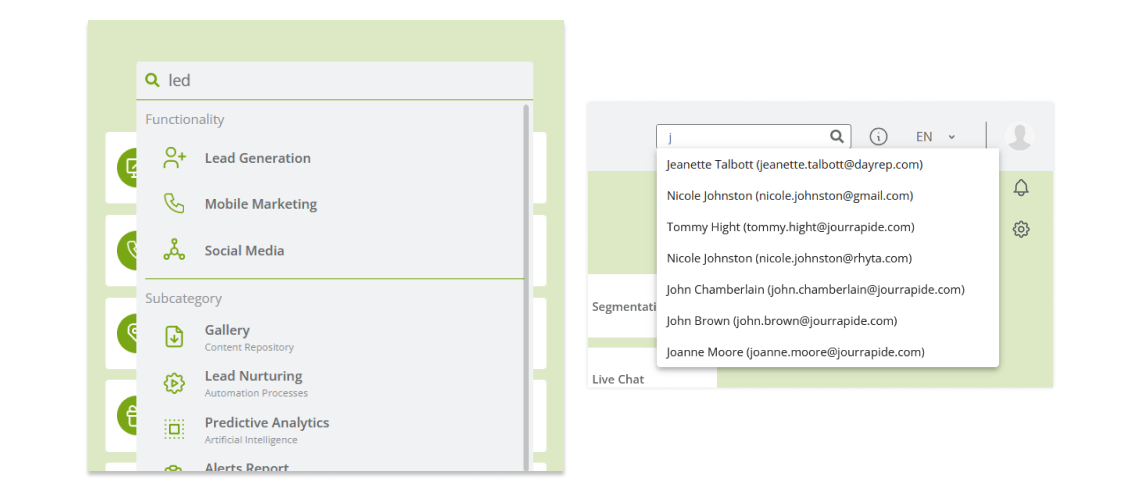Click the search field containing 'led'
Viewport: 1140px width, 492px height.
(x=334, y=80)
